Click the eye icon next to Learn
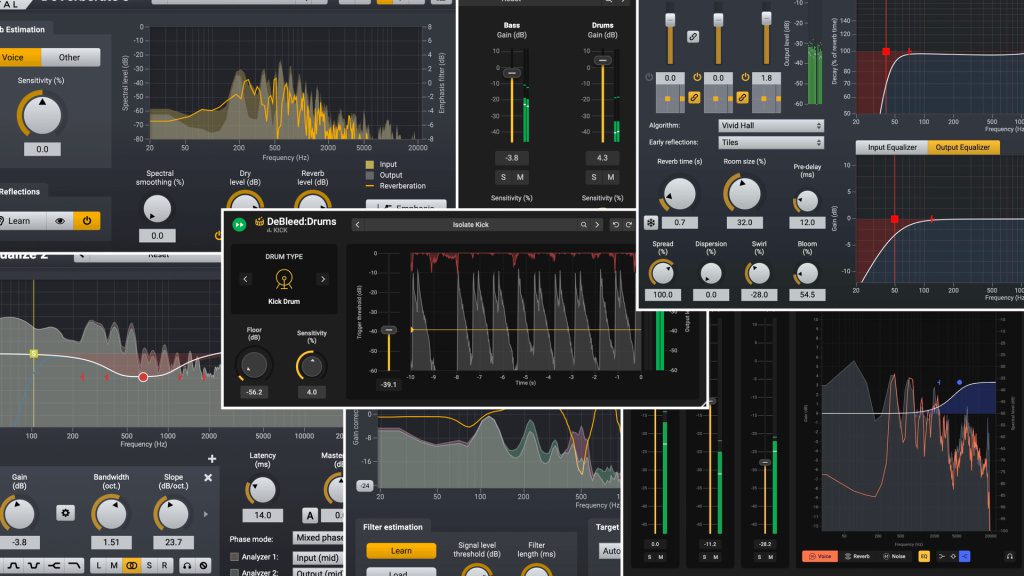Viewport: 1024px width, 576px height. point(60,220)
